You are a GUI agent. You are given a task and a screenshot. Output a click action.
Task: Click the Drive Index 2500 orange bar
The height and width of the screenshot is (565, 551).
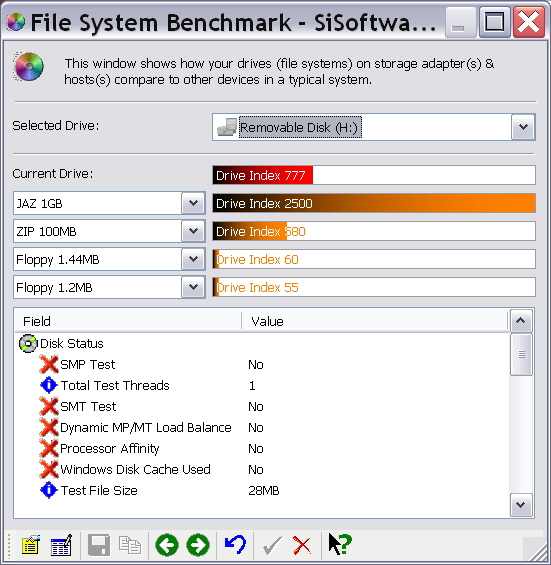tap(374, 203)
